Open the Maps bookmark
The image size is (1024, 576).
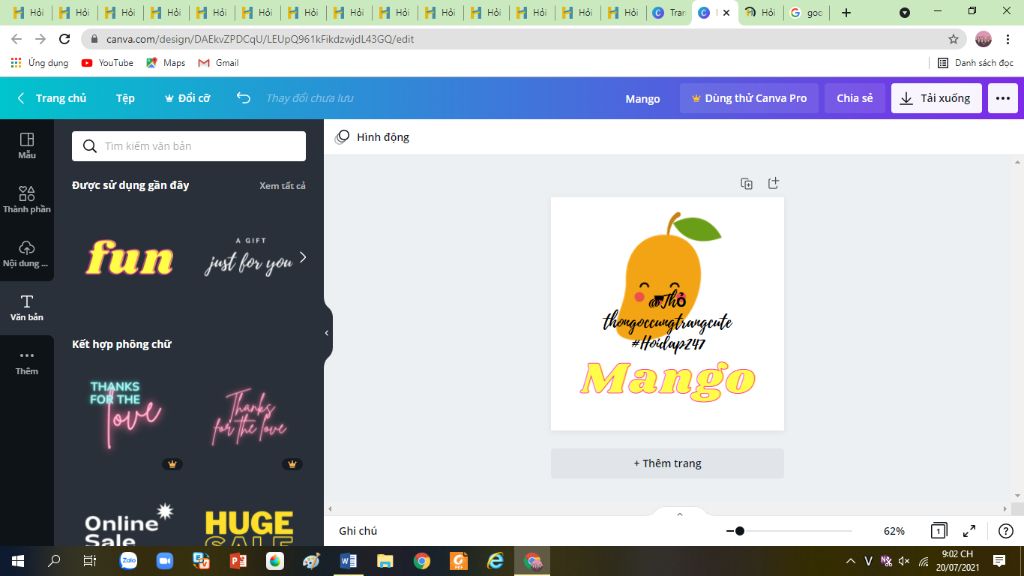166,63
